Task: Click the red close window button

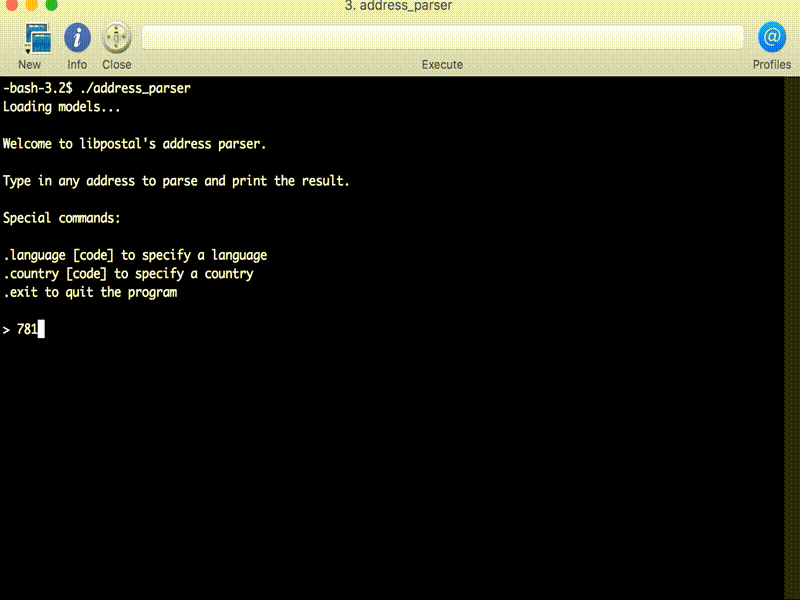Action: (11, 5)
